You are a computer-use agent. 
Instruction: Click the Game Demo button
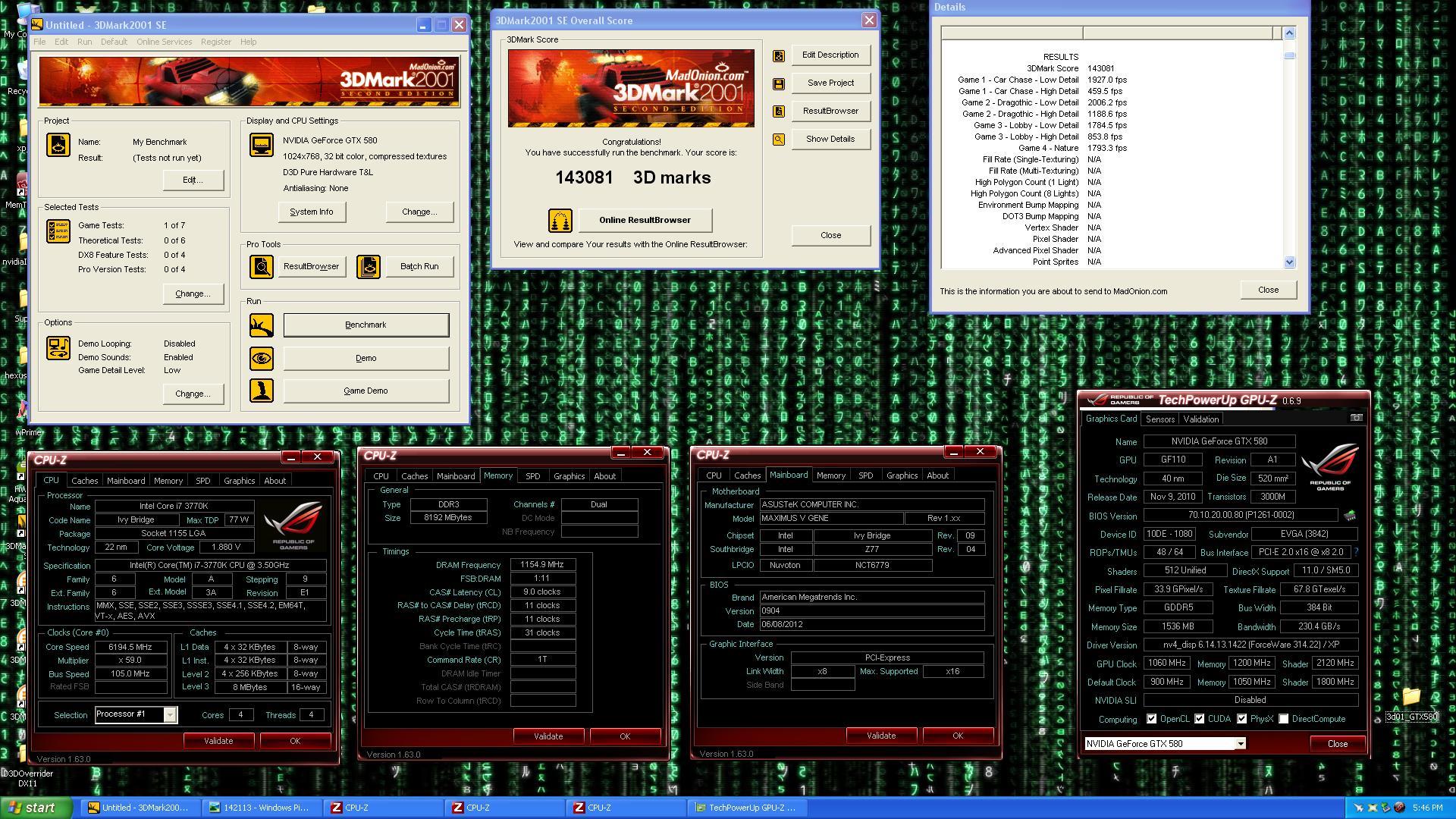click(x=366, y=391)
